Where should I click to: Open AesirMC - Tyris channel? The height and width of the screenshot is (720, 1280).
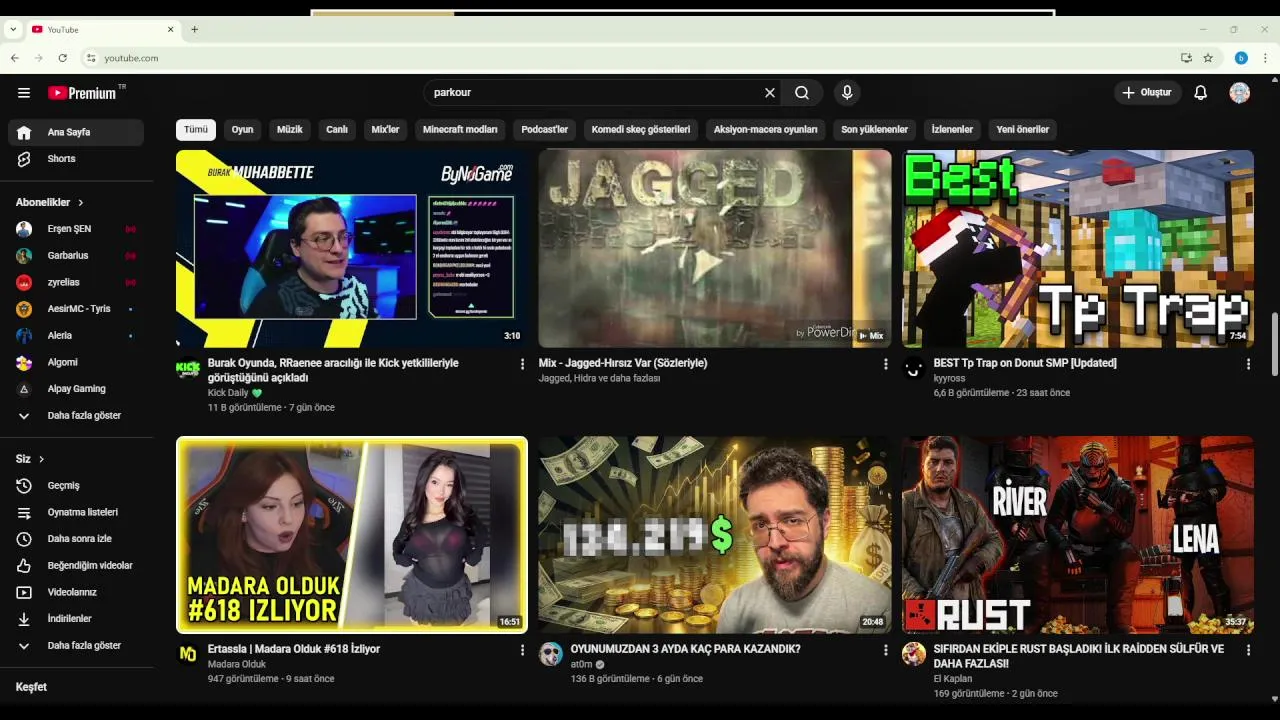tap(76, 309)
